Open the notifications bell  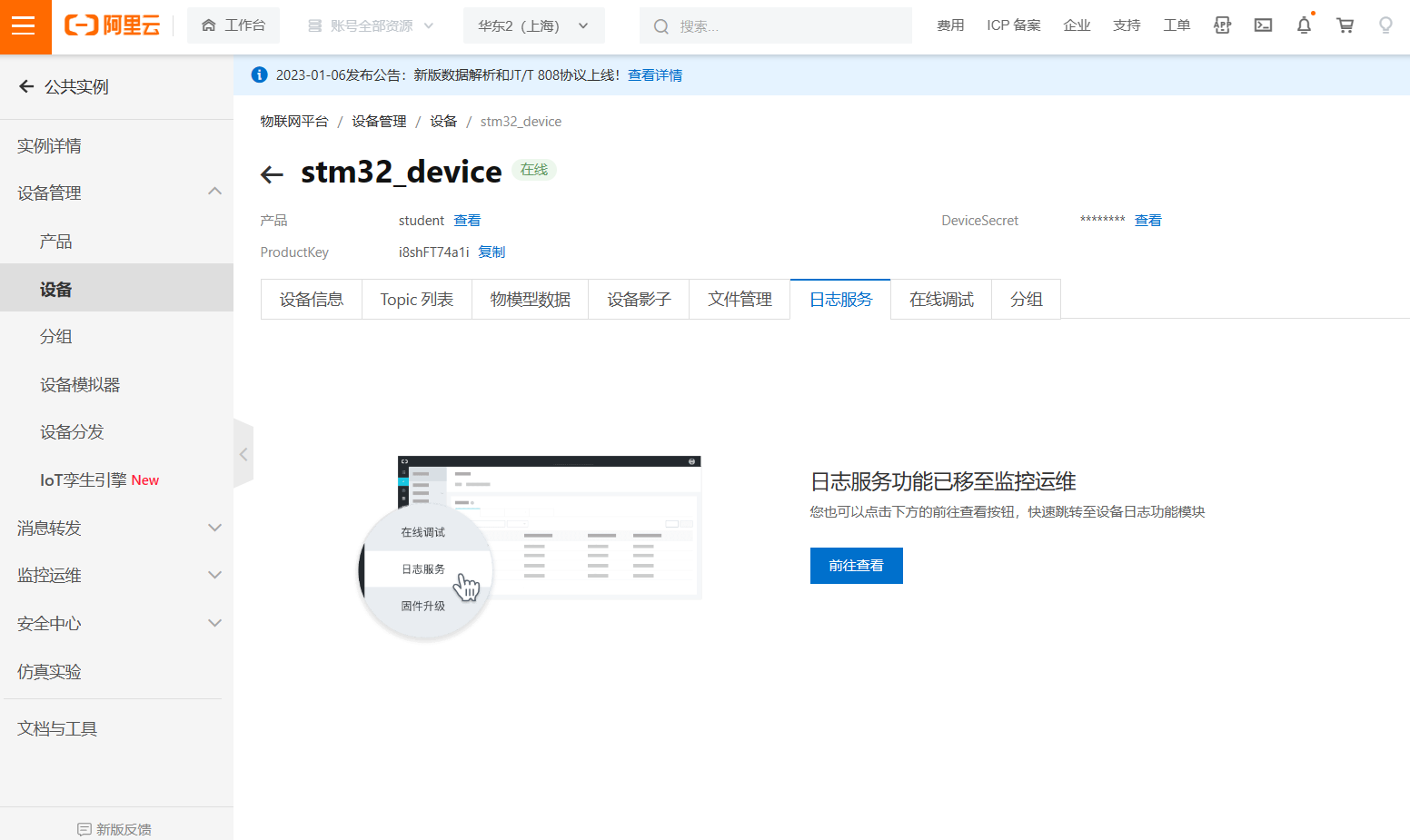(1304, 25)
